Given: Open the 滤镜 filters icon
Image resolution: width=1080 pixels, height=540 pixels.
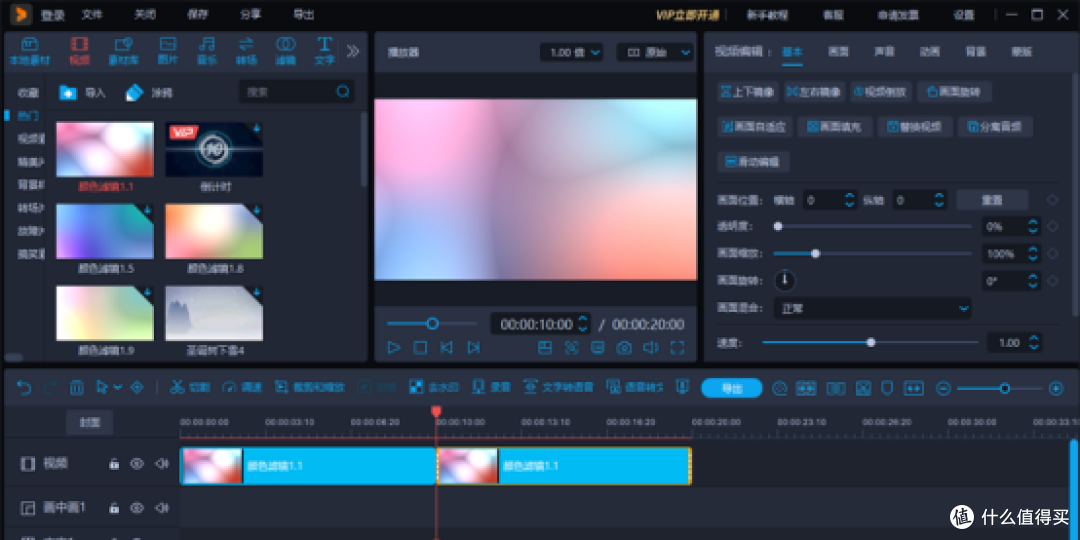Looking at the screenshot, I should (286, 51).
